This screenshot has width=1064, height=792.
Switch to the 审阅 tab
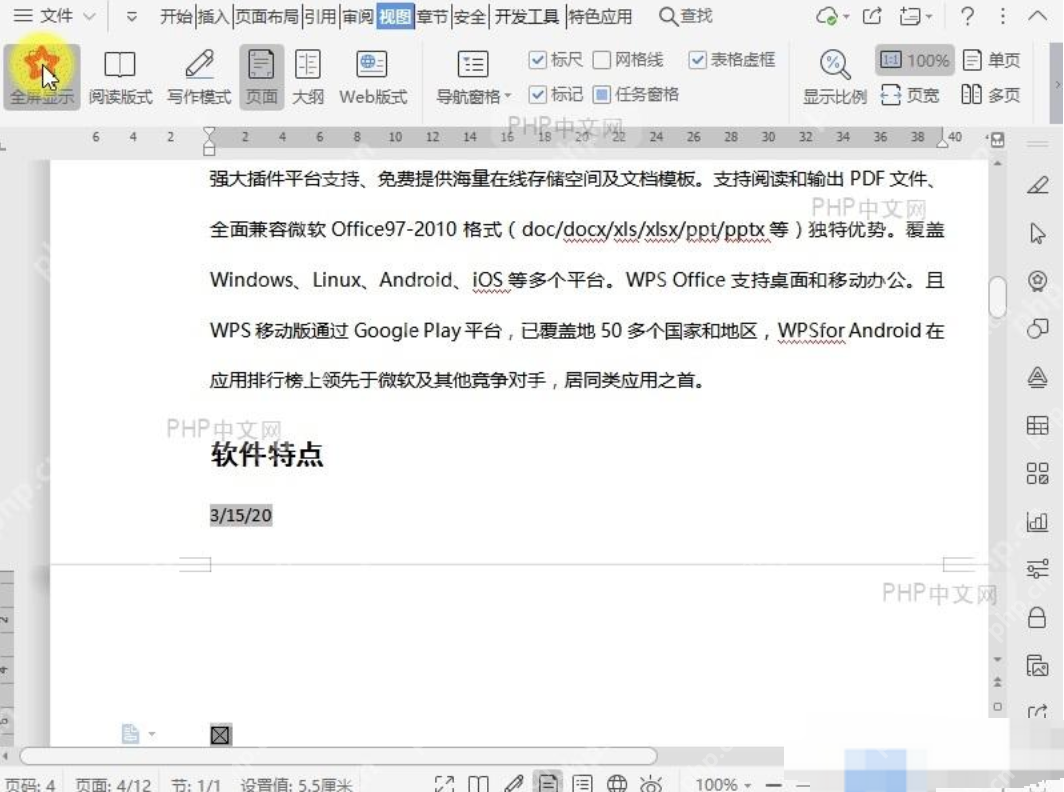click(358, 16)
